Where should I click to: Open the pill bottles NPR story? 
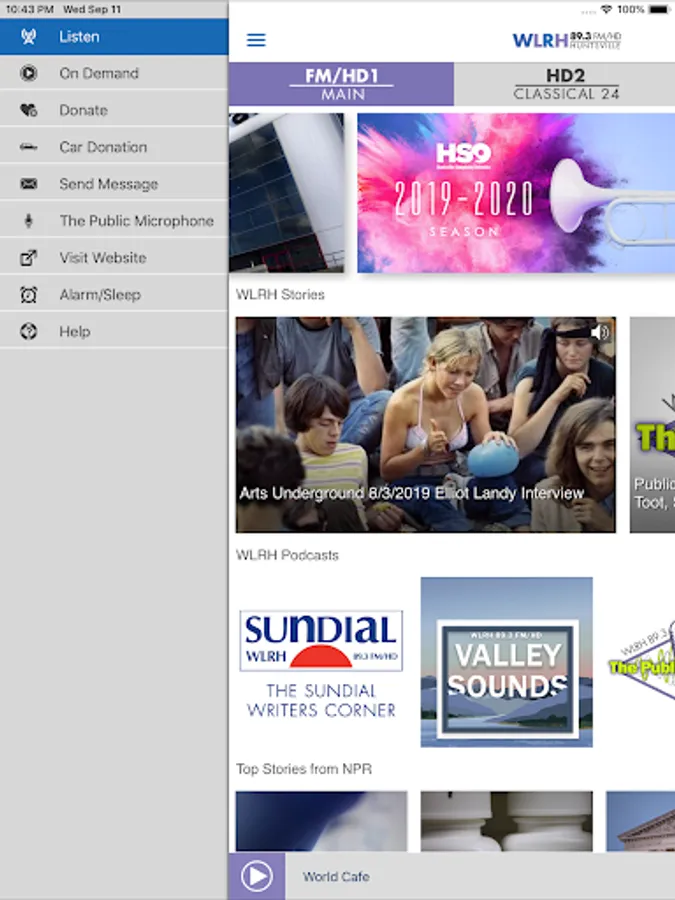point(506,821)
